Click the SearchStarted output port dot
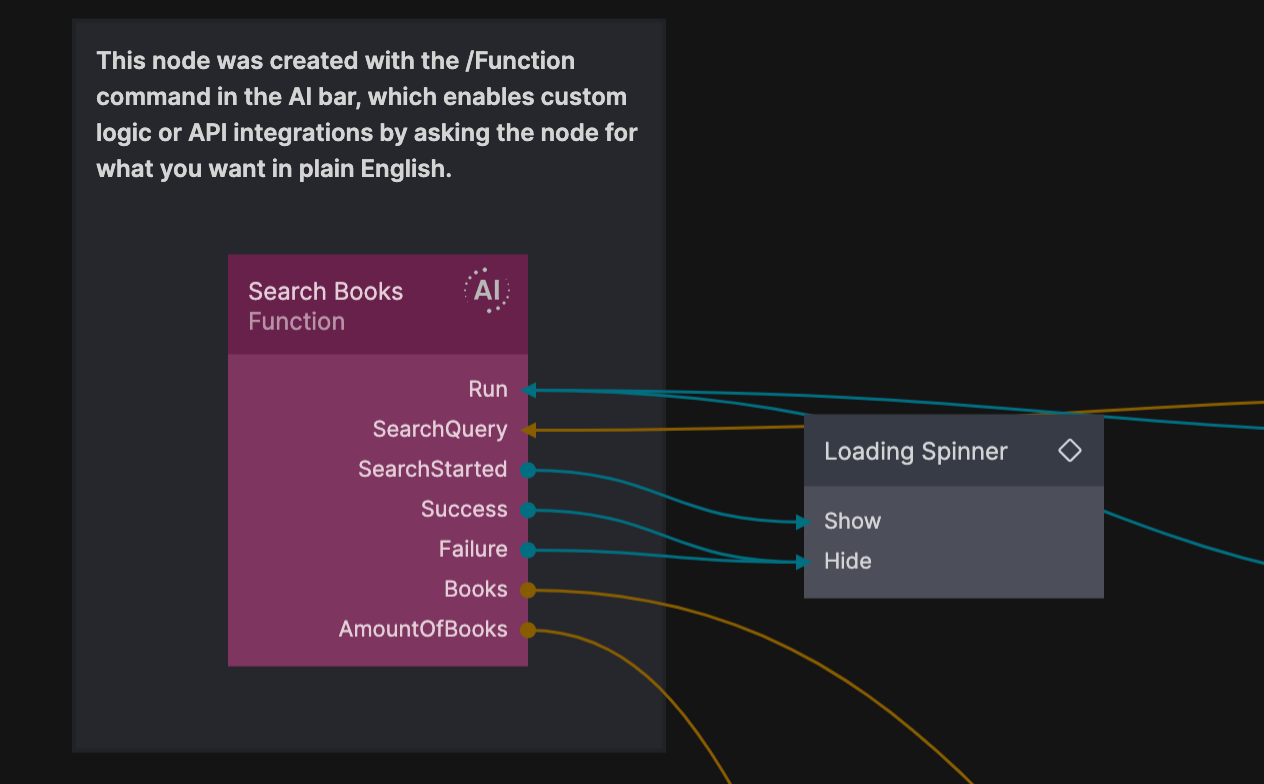 528,470
